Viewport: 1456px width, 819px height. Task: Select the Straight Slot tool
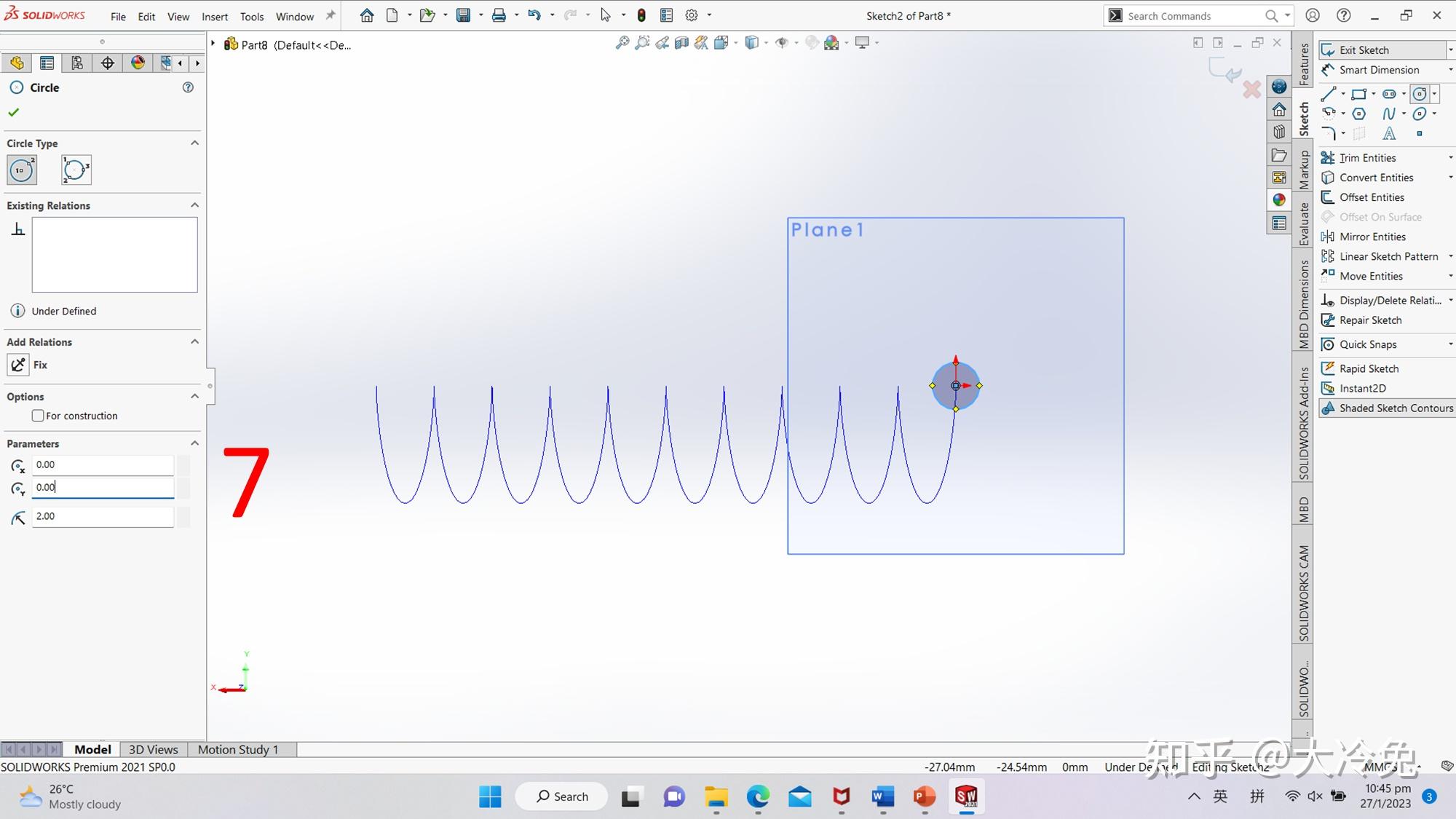(1389, 94)
